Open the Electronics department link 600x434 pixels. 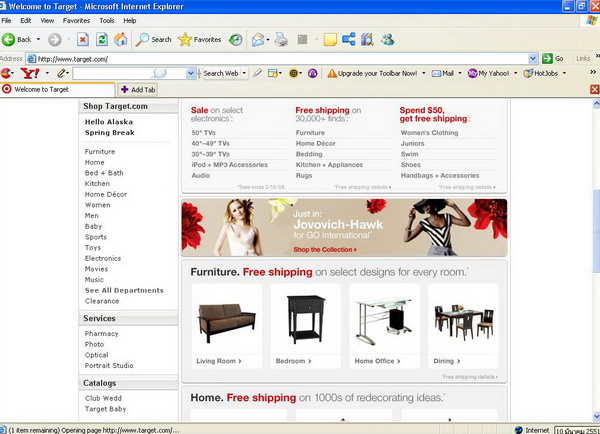[103, 258]
